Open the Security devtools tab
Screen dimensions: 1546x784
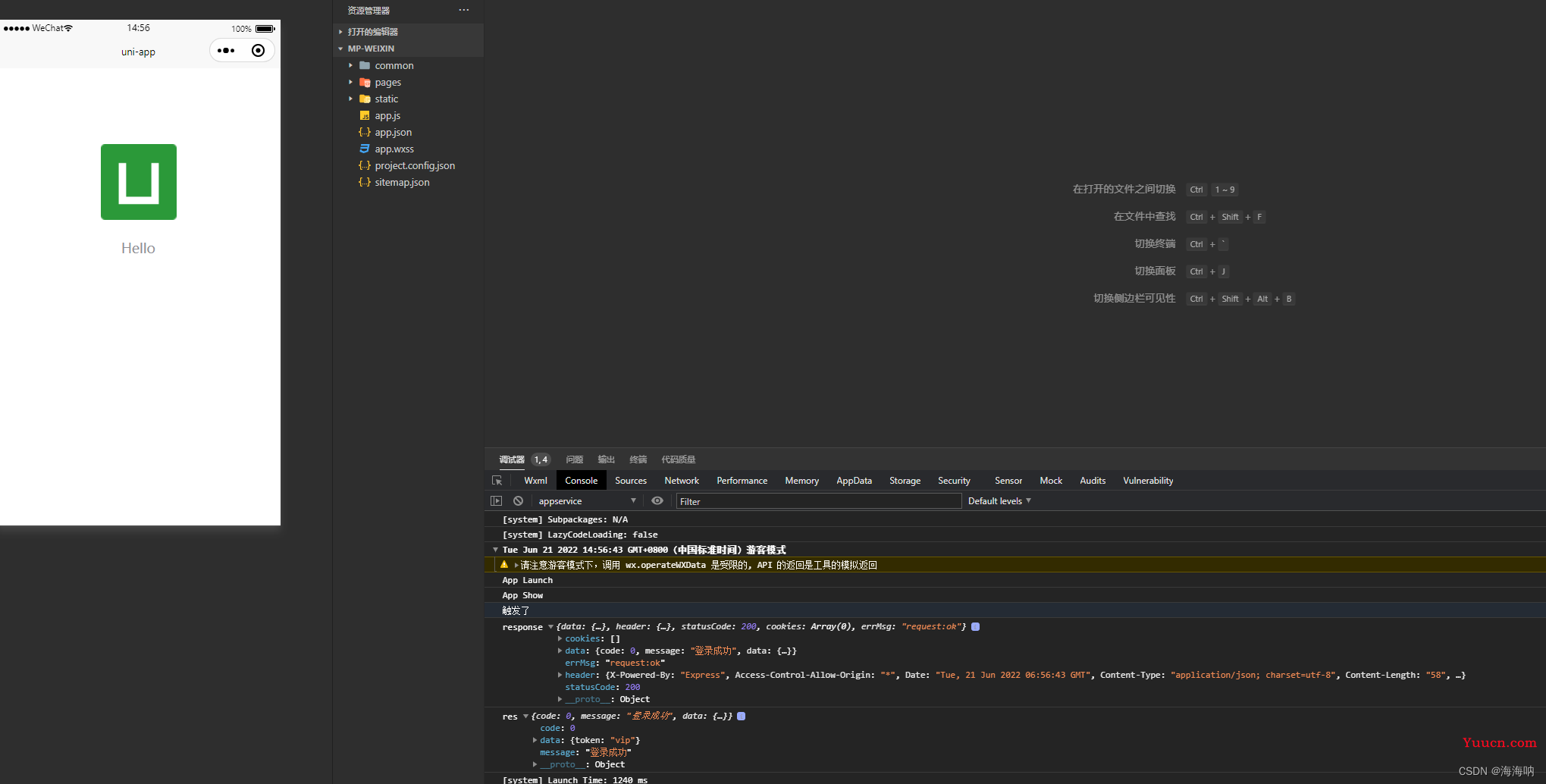pyautogui.click(x=954, y=481)
